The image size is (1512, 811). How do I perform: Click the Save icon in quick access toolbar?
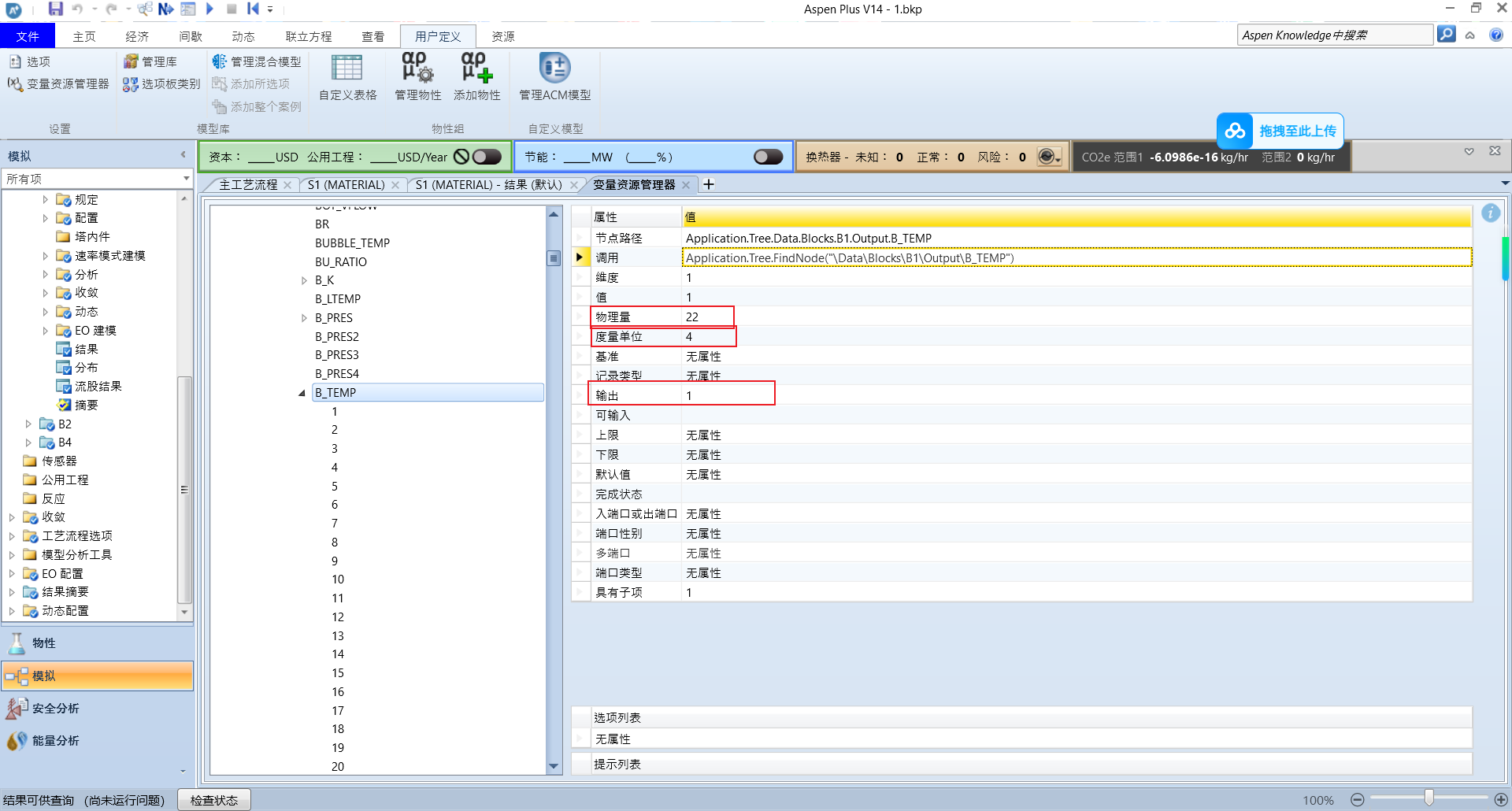(55, 9)
